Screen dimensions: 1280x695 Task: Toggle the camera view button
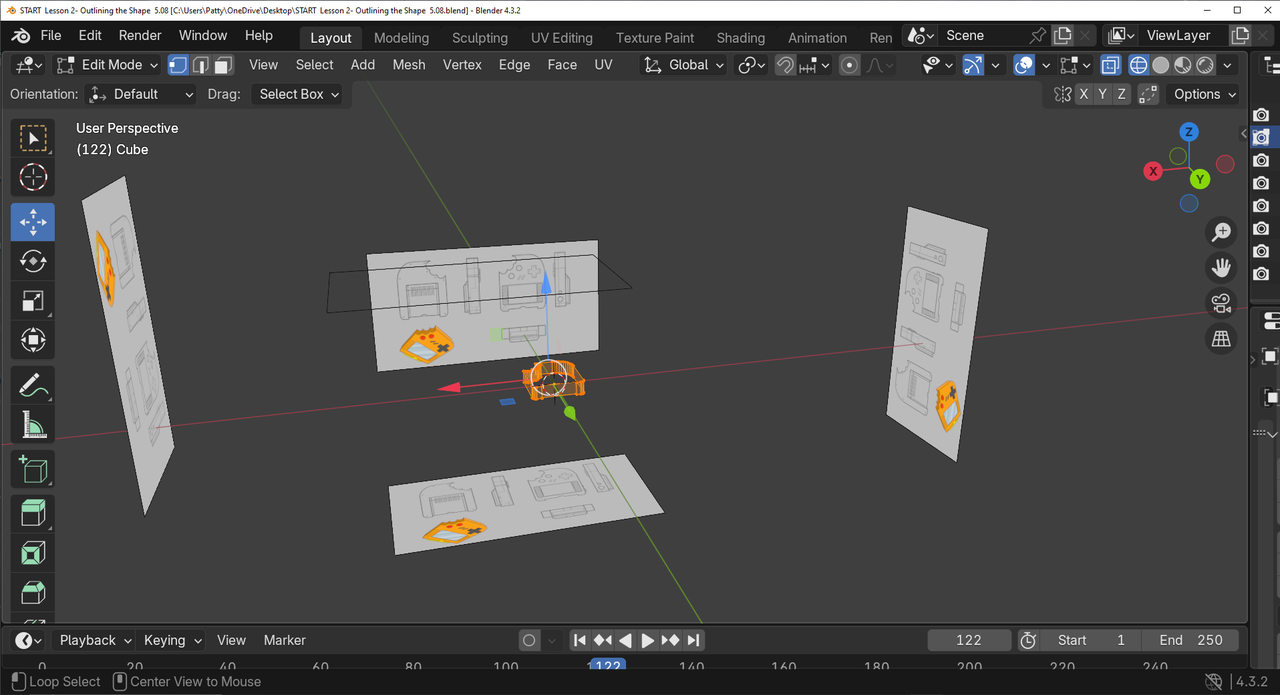tap(1221, 303)
